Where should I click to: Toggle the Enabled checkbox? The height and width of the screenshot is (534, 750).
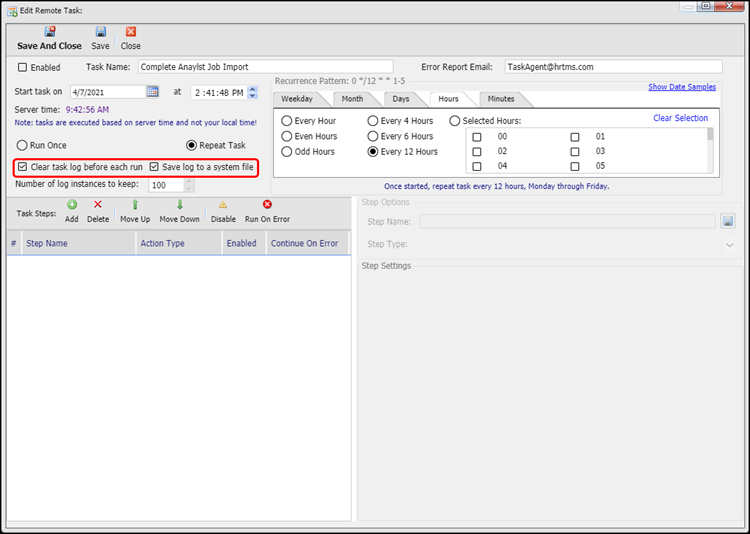[x=22, y=67]
